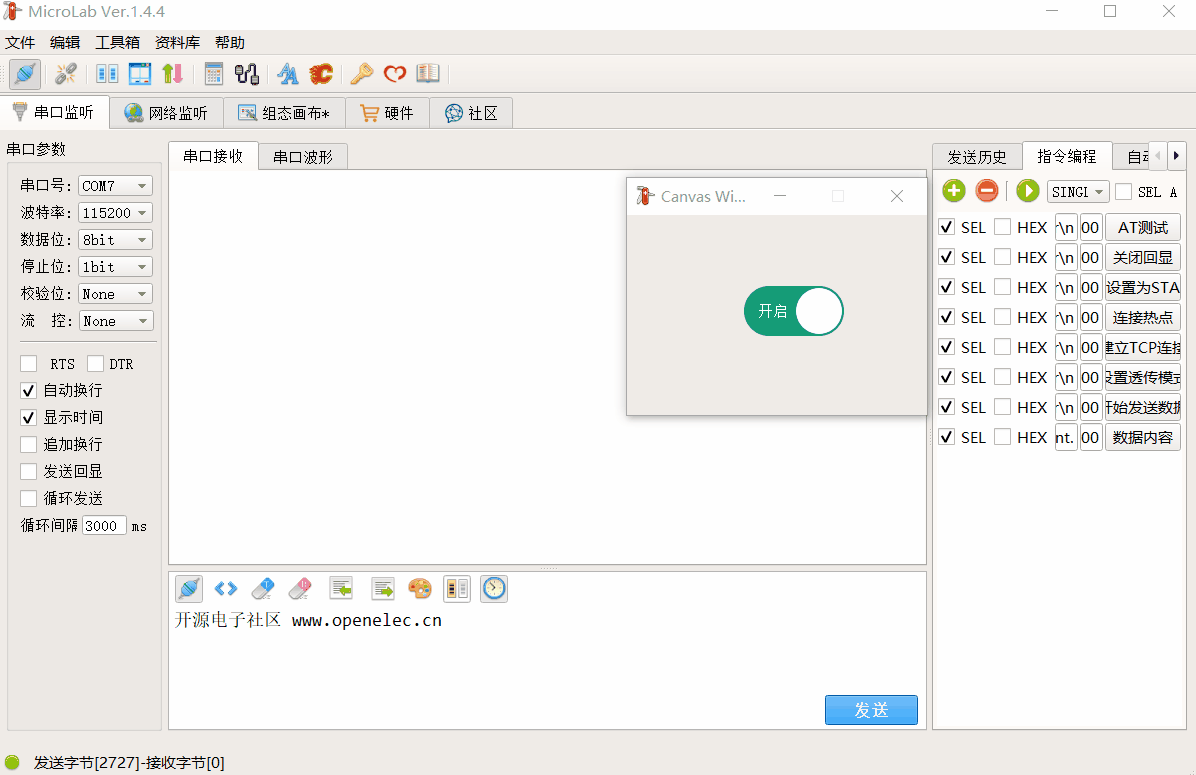
Task: Click the blue angle brackets code icon
Action: pyautogui.click(x=226, y=589)
